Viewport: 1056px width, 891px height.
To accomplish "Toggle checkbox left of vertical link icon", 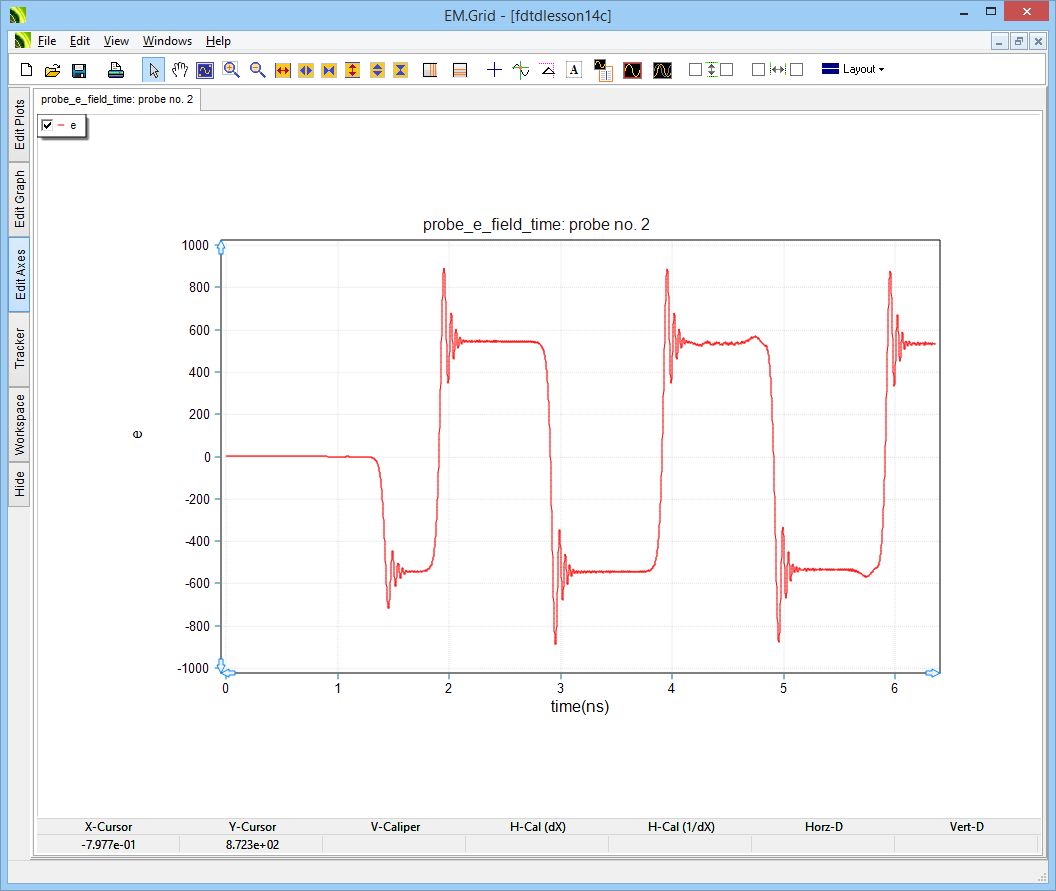I will pyautogui.click(x=695, y=70).
